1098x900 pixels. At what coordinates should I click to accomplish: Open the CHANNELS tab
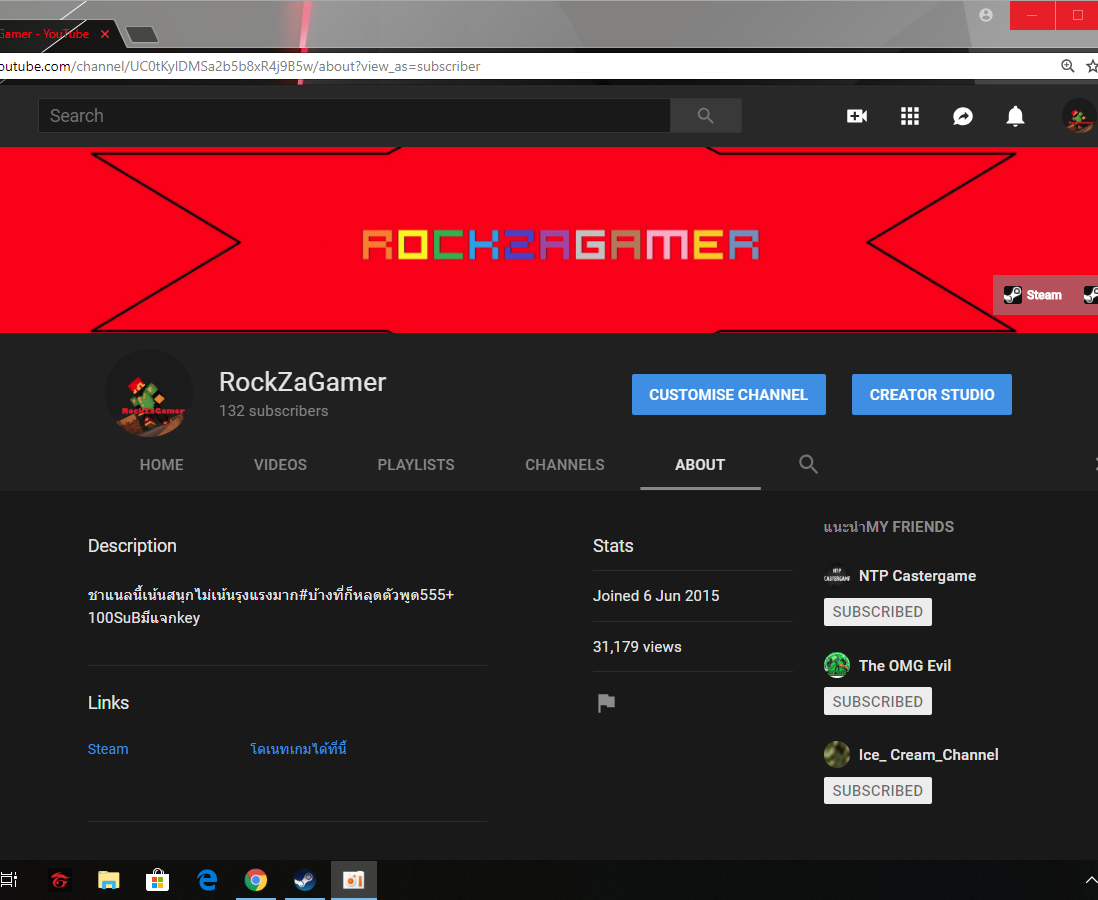click(564, 464)
